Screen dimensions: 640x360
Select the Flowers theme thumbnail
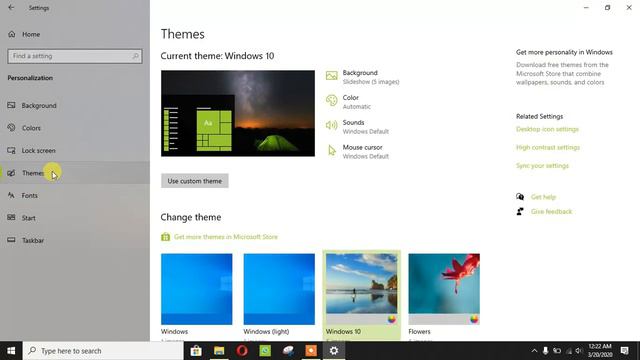pos(444,289)
